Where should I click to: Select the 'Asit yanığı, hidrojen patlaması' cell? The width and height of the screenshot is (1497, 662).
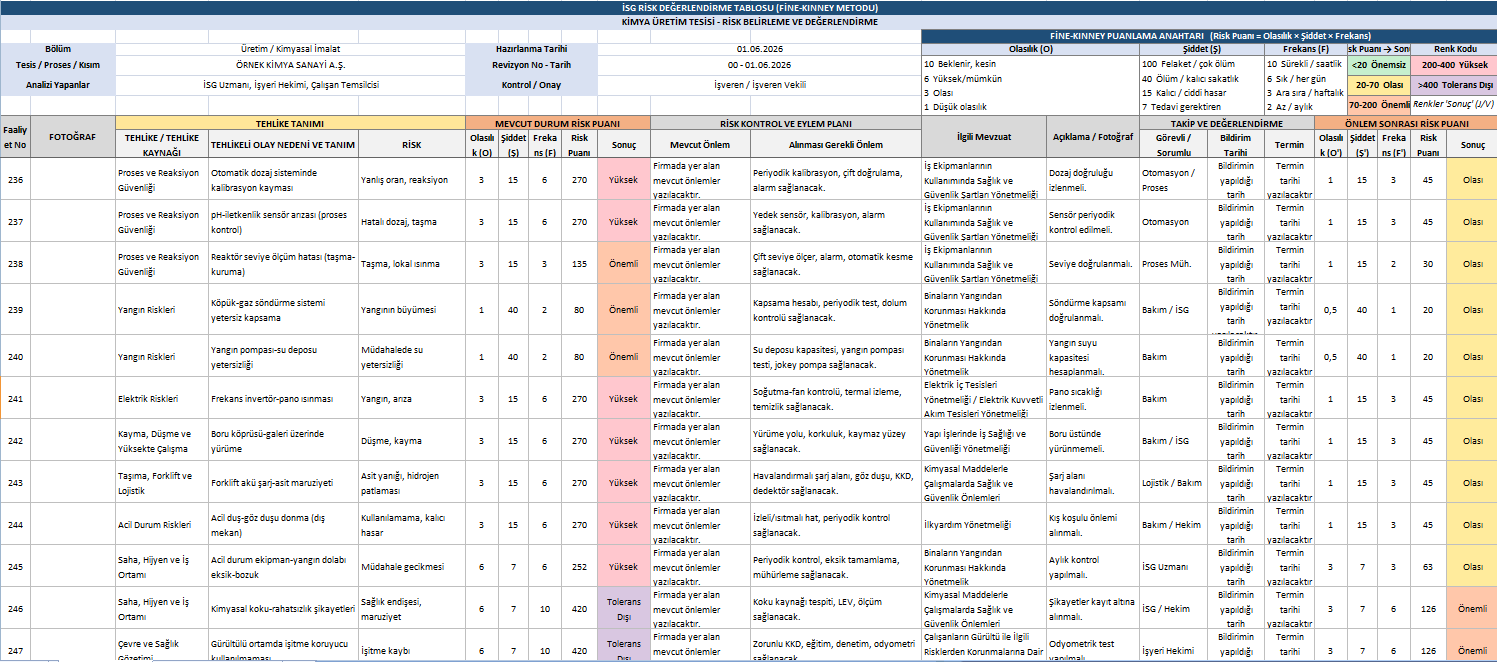tap(412, 482)
